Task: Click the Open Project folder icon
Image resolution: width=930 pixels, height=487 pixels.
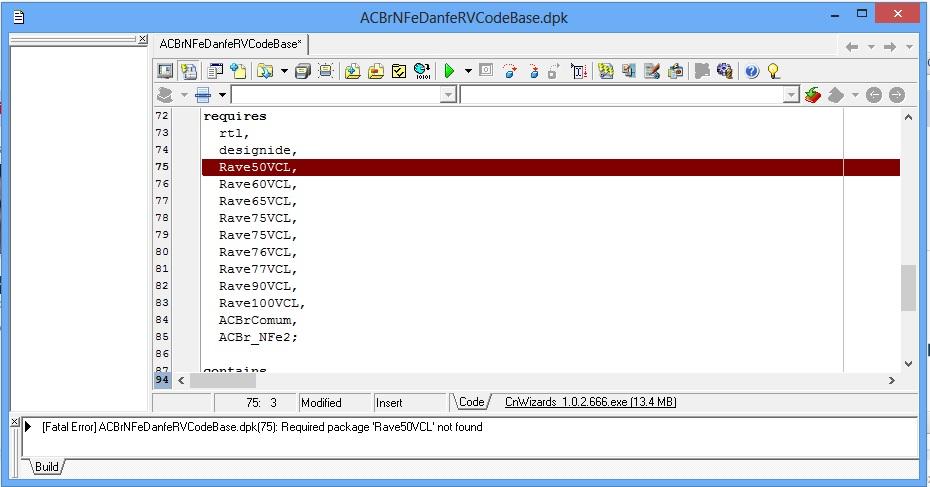Action: [x=265, y=71]
